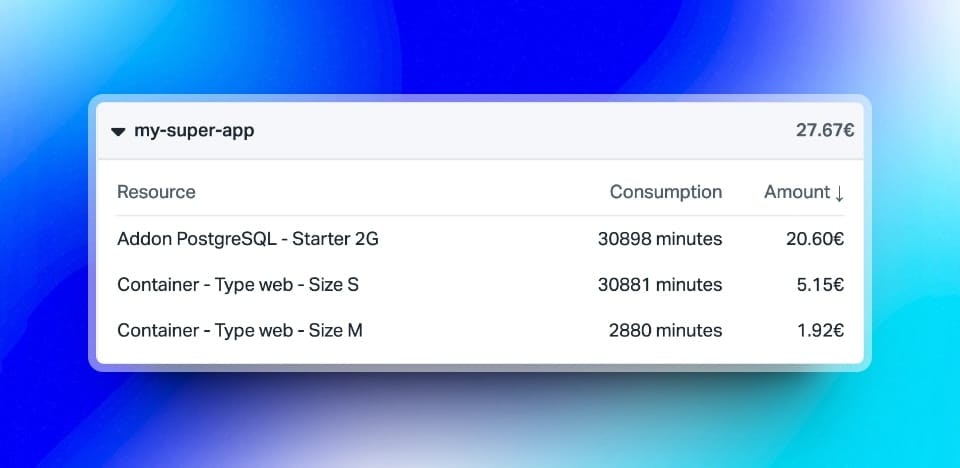Sort by the Consumption column header
This screenshot has width=960, height=468.
(x=666, y=192)
